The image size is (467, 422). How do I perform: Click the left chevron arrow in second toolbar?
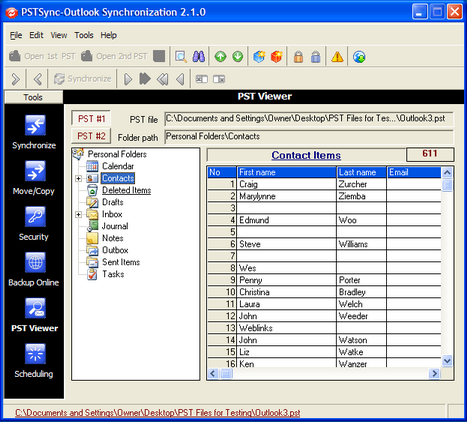(x=38, y=79)
